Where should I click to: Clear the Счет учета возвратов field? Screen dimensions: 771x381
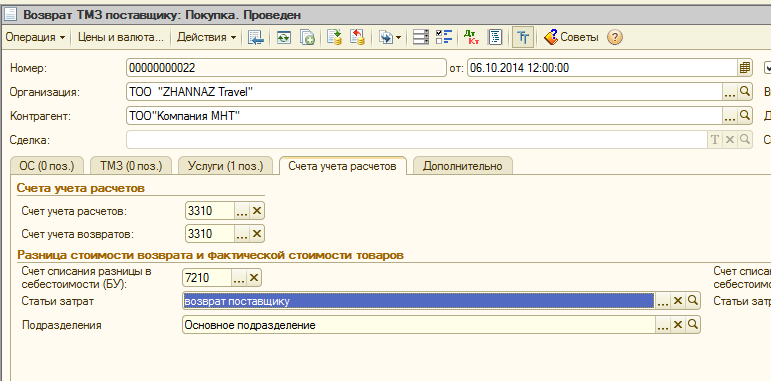coord(257,234)
